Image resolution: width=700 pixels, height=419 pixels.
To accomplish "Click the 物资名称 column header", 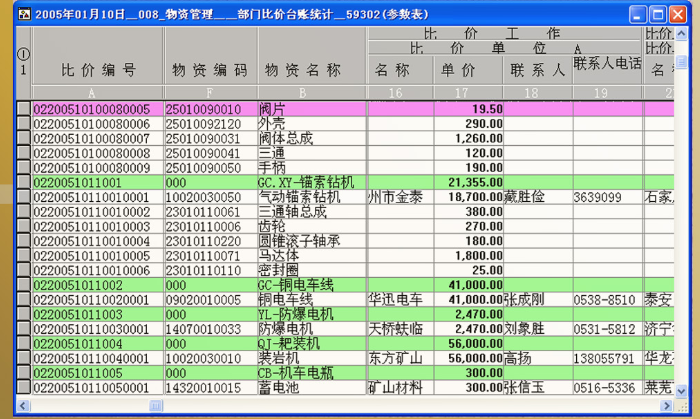I will (x=311, y=71).
